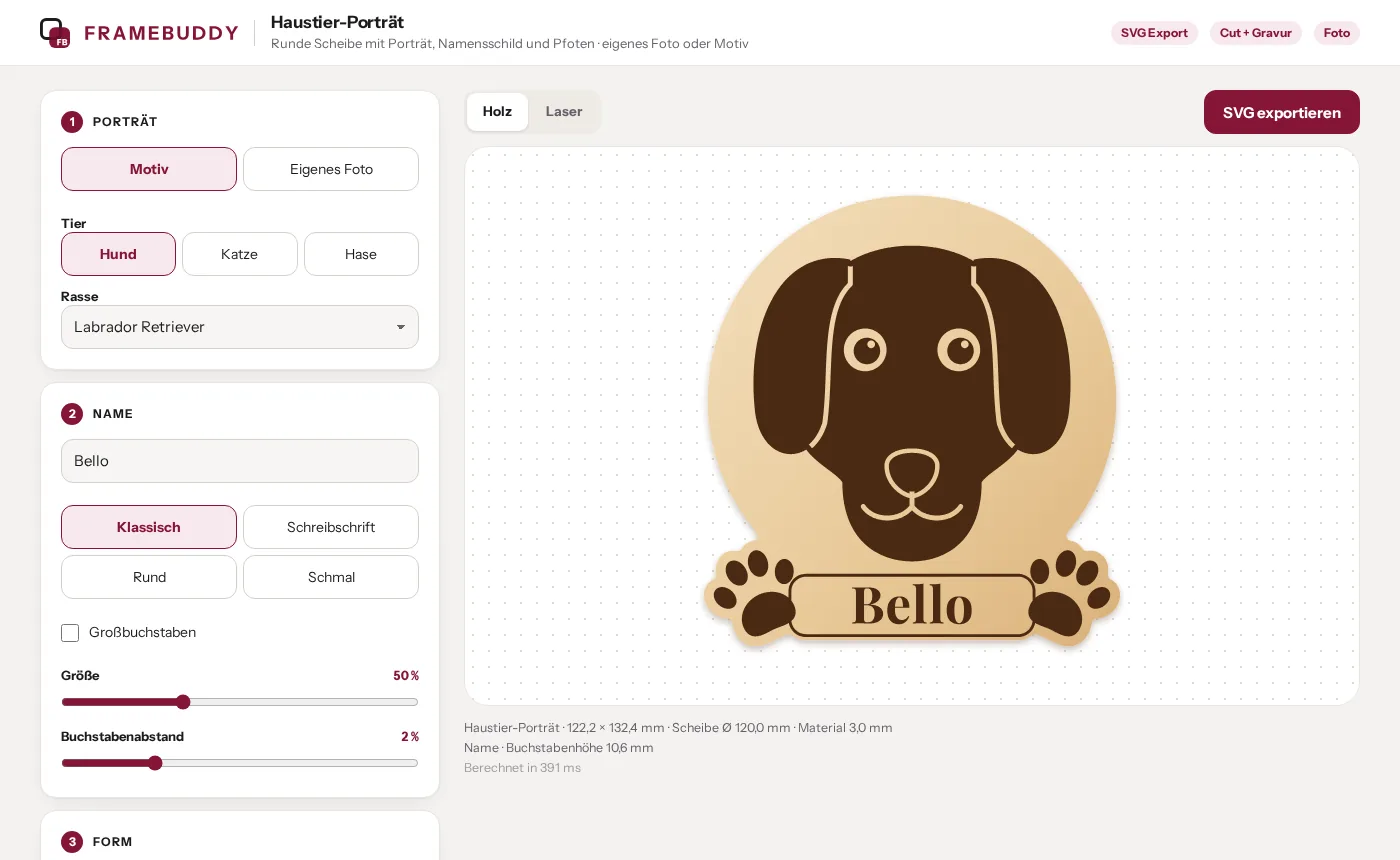Click the FRAMEBUDDY brand name
Image resolution: width=1400 pixels, height=860 pixels.
point(162,33)
